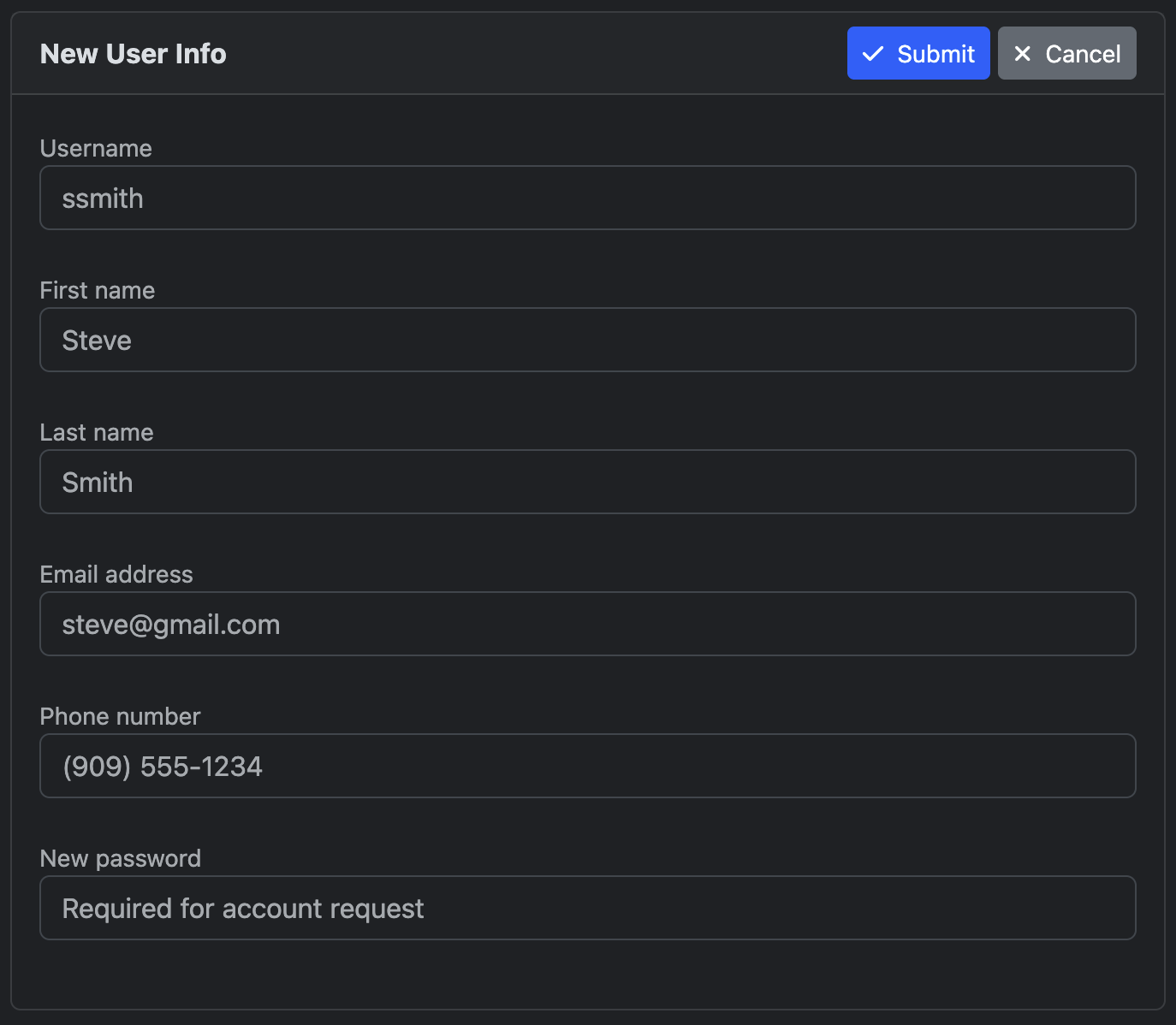Click the "Email address" label

coord(116,574)
